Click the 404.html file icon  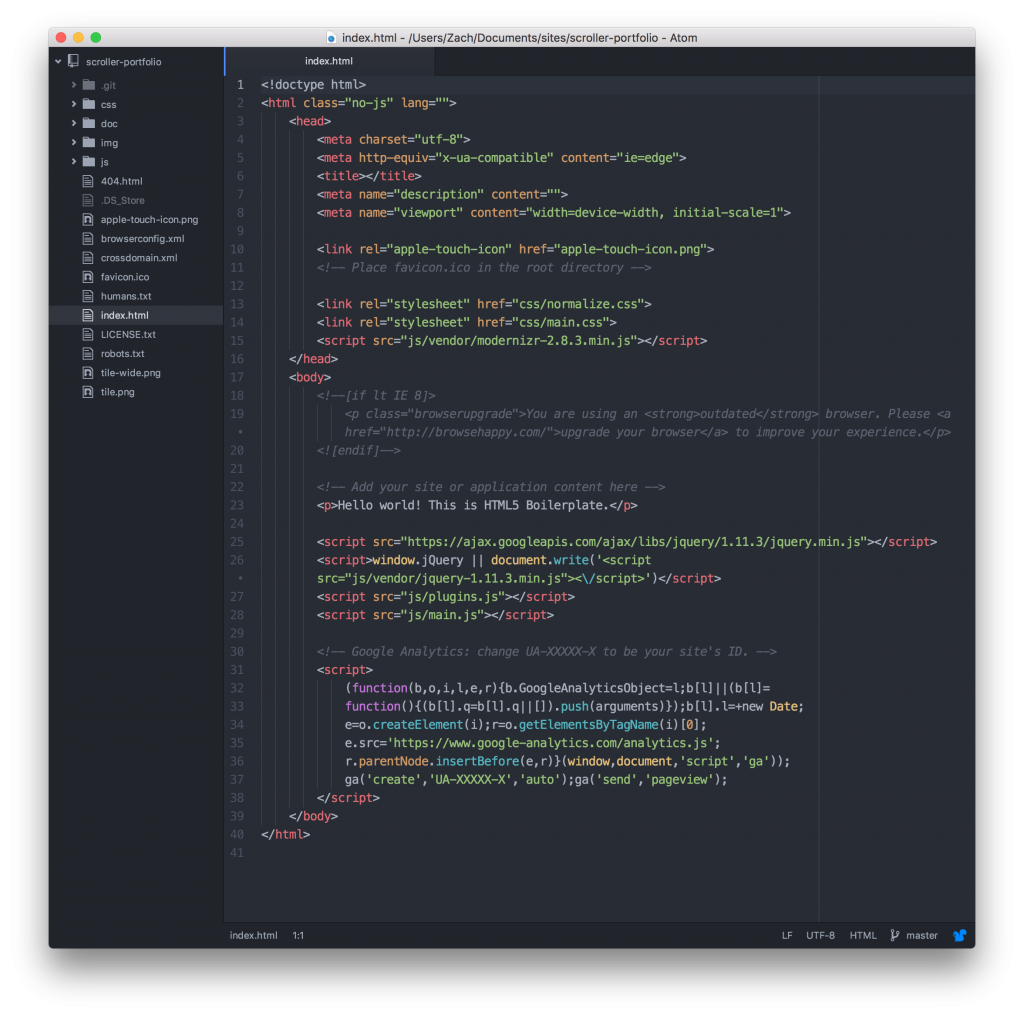click(x=88, y=181)
